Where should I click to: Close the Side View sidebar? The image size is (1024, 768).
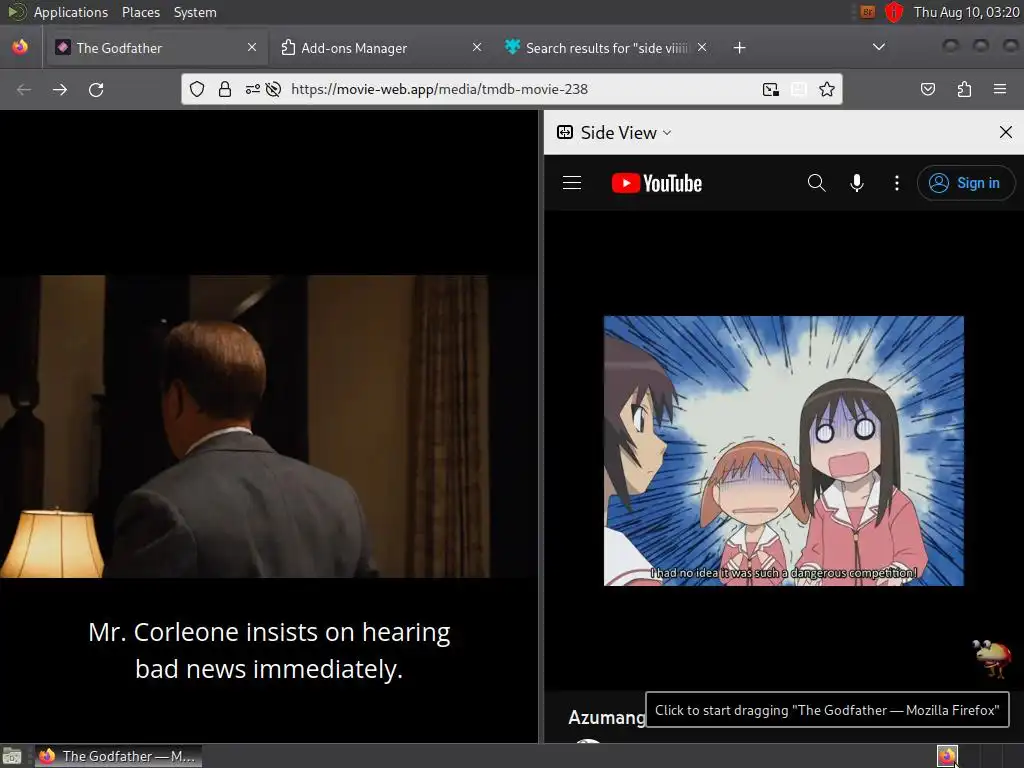[1006, 133]
